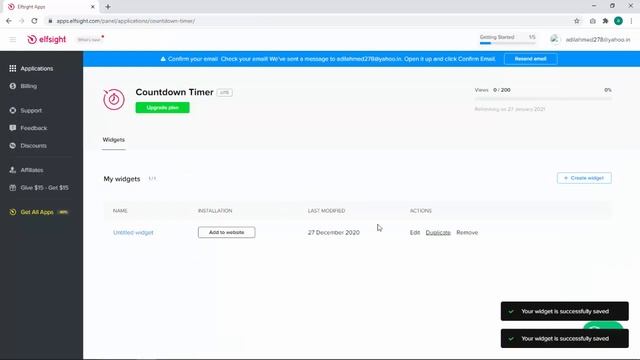
Task: Click the Affiliates person icon
Action: pyautogui.click(x=13, y=170)
